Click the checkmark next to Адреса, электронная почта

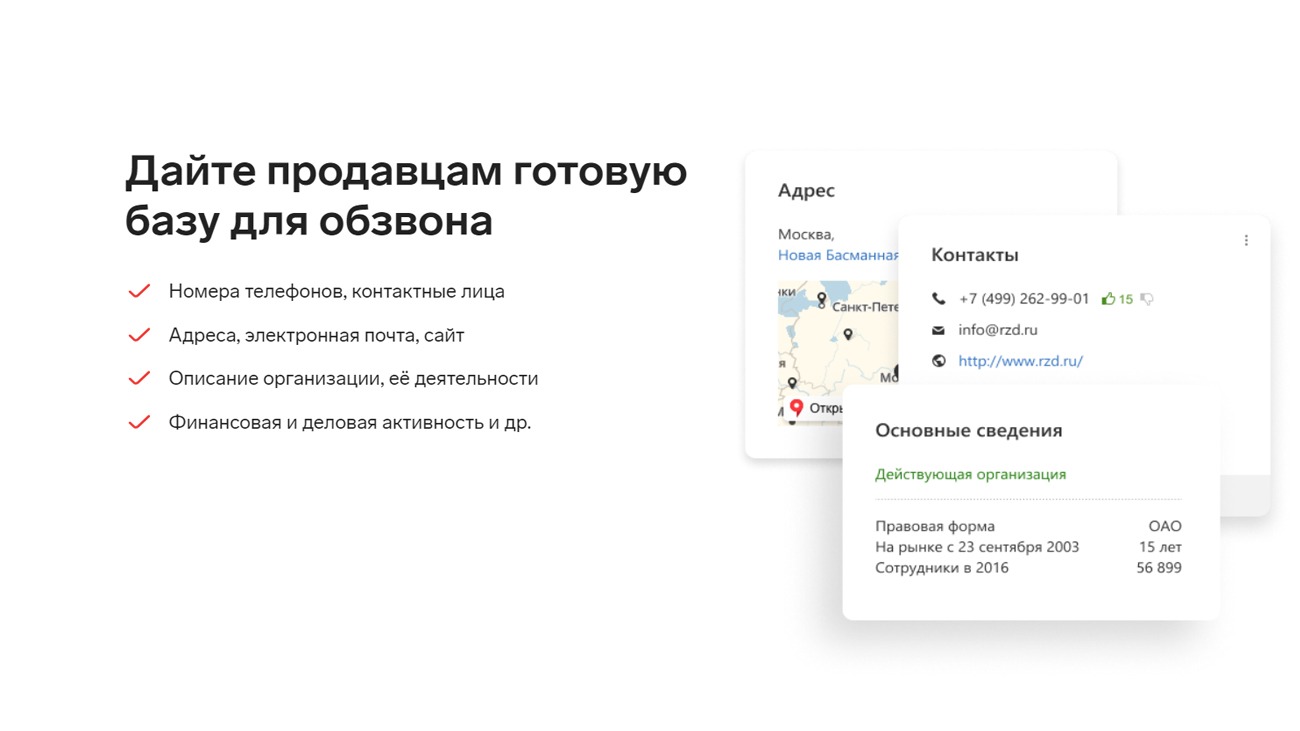[x=139, y=335]
